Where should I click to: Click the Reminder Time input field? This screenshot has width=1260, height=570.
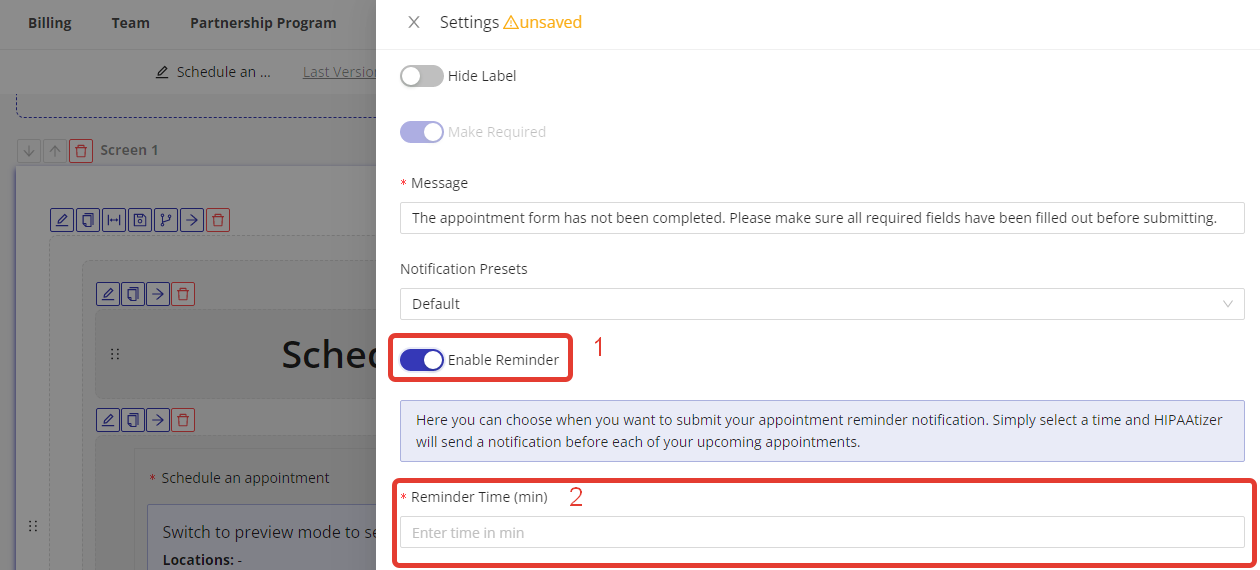pyautogui.click(x=821, y=533)
